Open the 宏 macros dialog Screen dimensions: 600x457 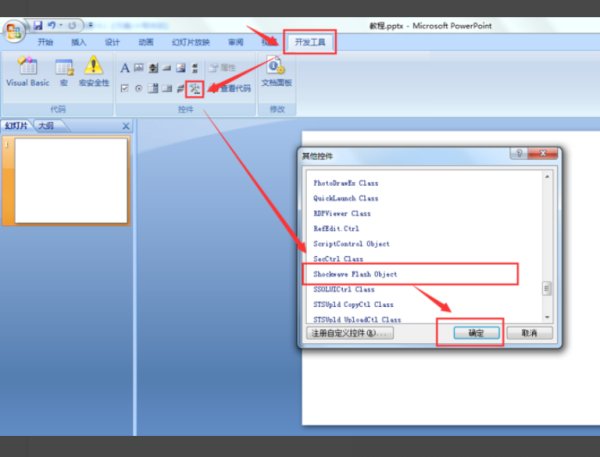tap(64, 72)
